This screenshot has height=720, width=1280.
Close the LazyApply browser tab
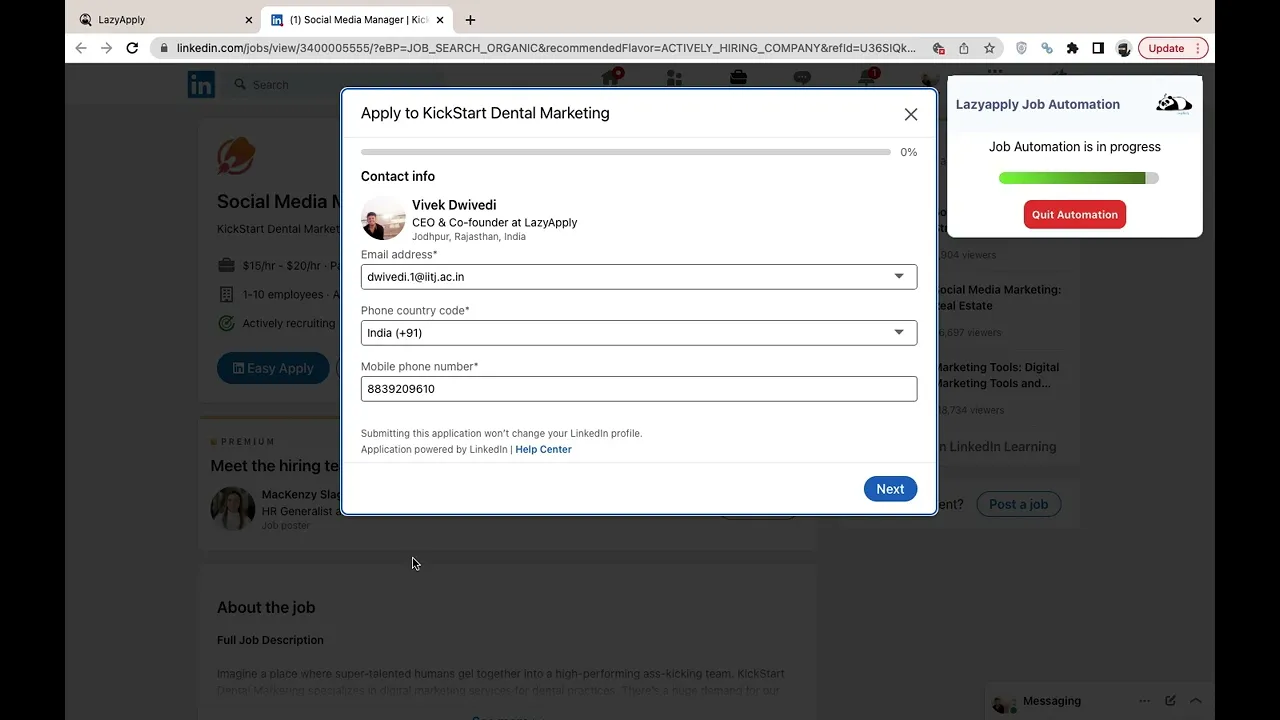248,20
